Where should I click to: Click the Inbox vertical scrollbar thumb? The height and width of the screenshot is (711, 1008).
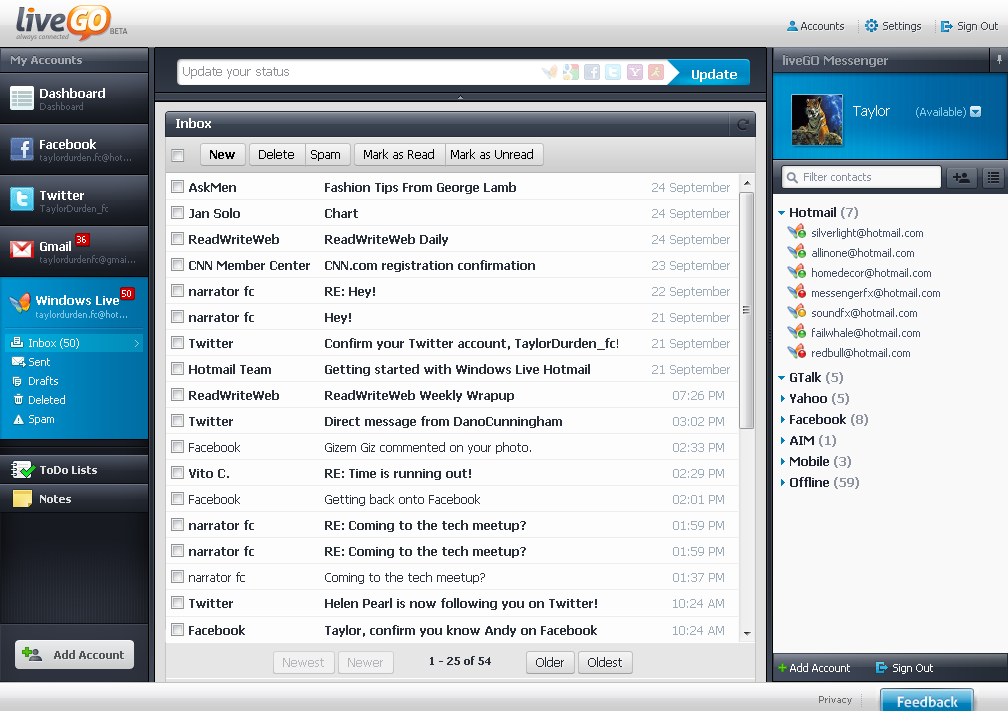746,310
